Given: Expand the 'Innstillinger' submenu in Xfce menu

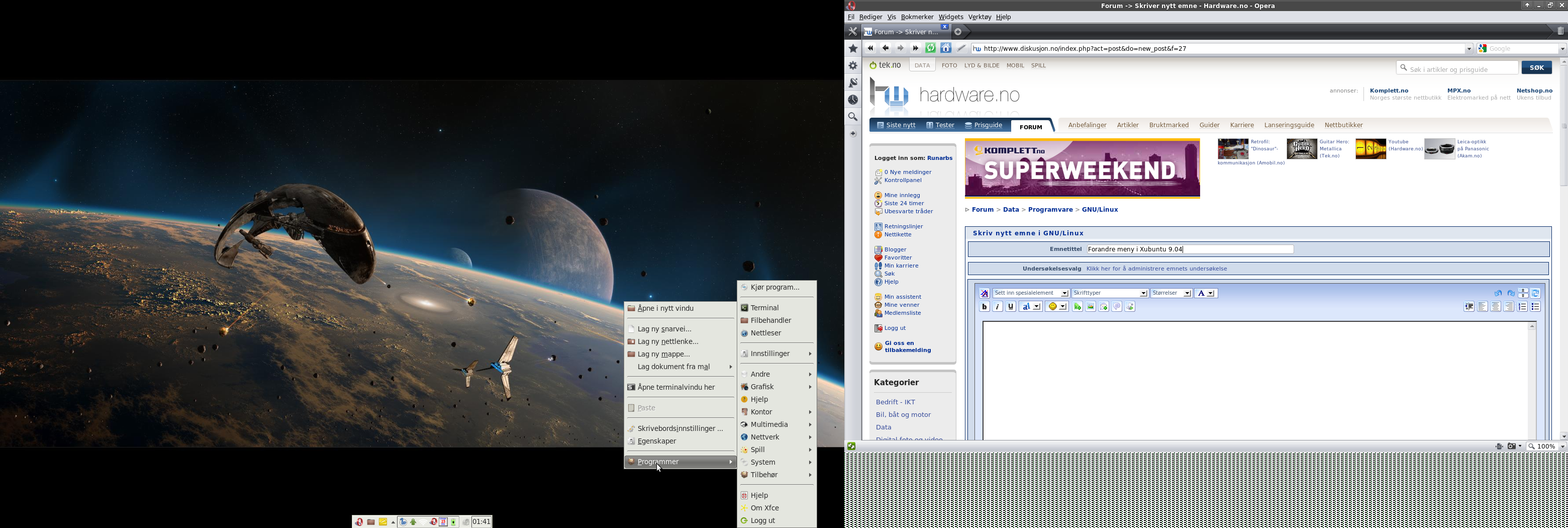Looking at the screenshot, I should click(776, 354).
